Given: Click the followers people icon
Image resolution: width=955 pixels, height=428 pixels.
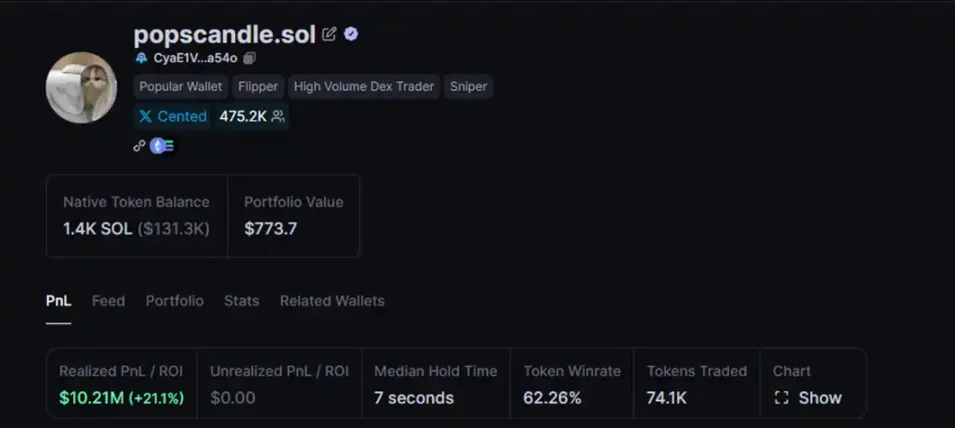Looking at the screenshot, I should pyautogui.click(x=278, y=117).
